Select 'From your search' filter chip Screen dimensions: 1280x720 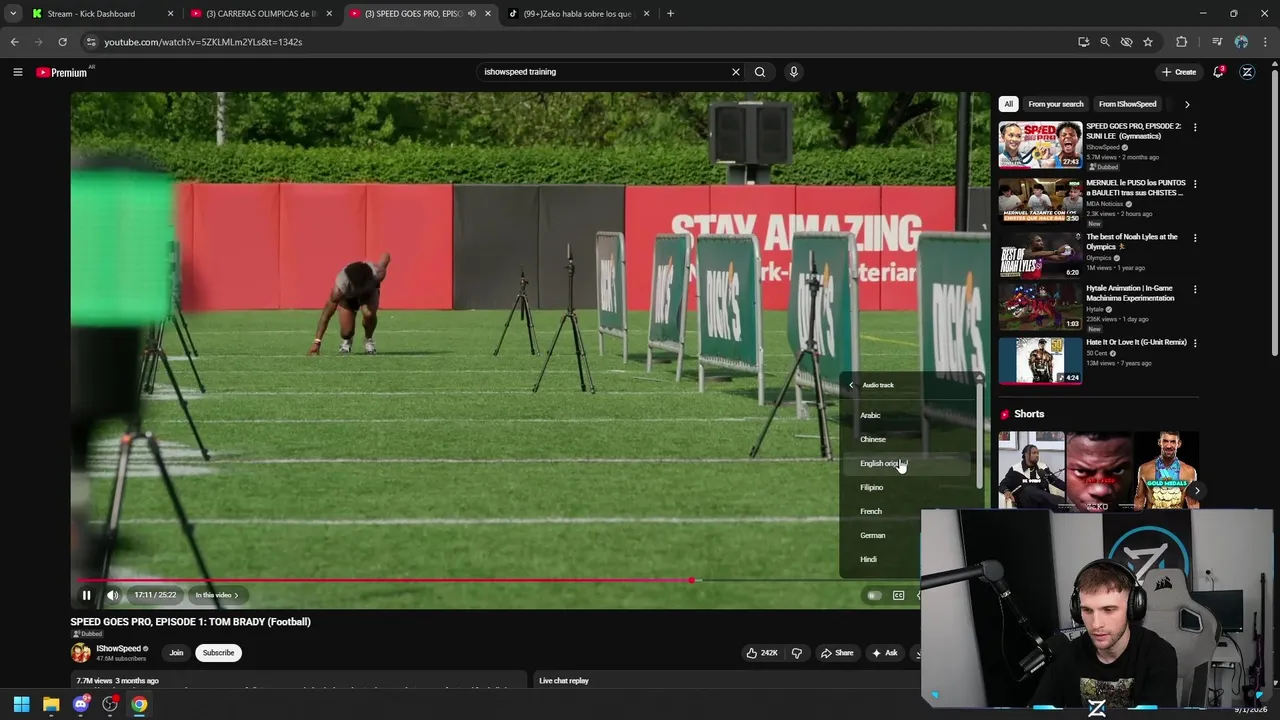tap(1056, 104)
